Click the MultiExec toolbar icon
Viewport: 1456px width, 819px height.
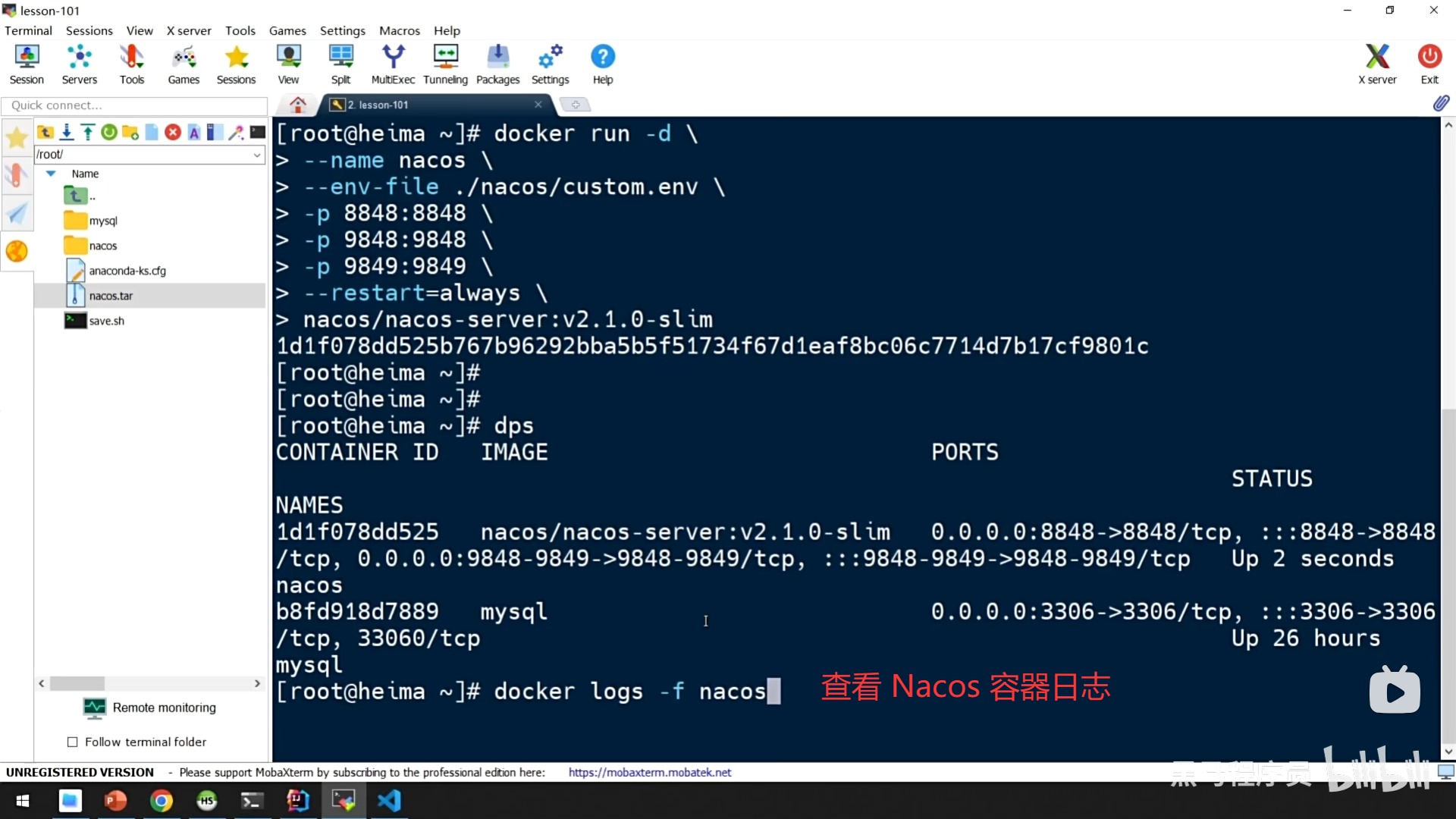pos(392,64)
